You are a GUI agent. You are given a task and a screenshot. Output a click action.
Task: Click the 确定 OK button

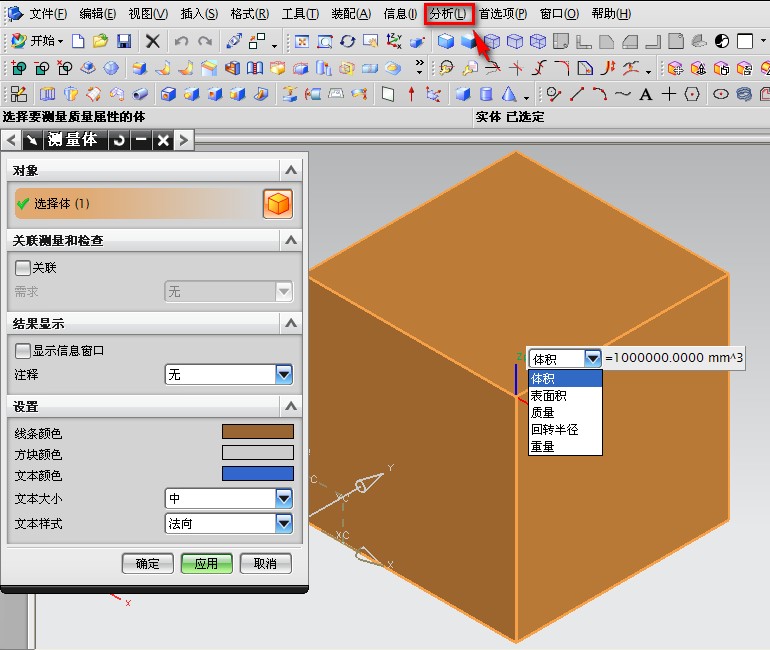(147, 563)
